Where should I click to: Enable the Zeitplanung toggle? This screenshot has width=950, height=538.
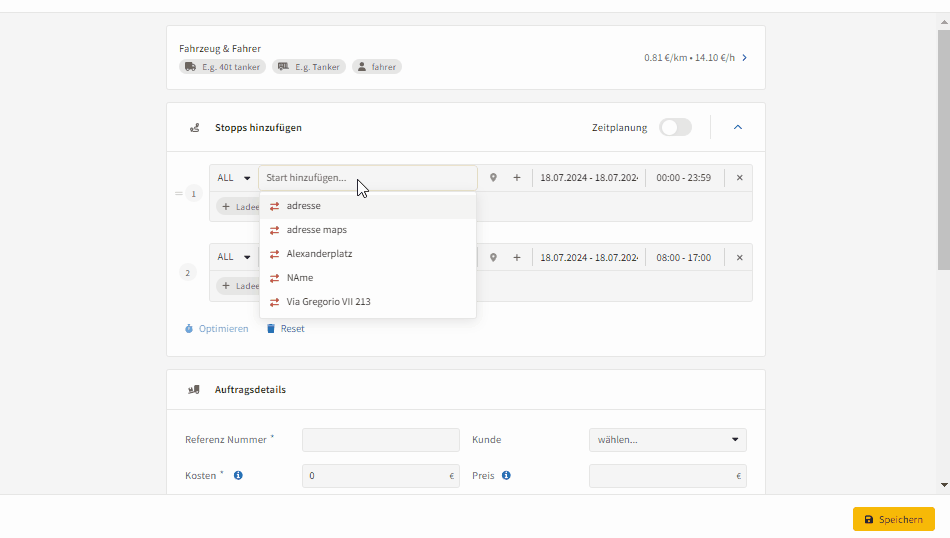675,128
